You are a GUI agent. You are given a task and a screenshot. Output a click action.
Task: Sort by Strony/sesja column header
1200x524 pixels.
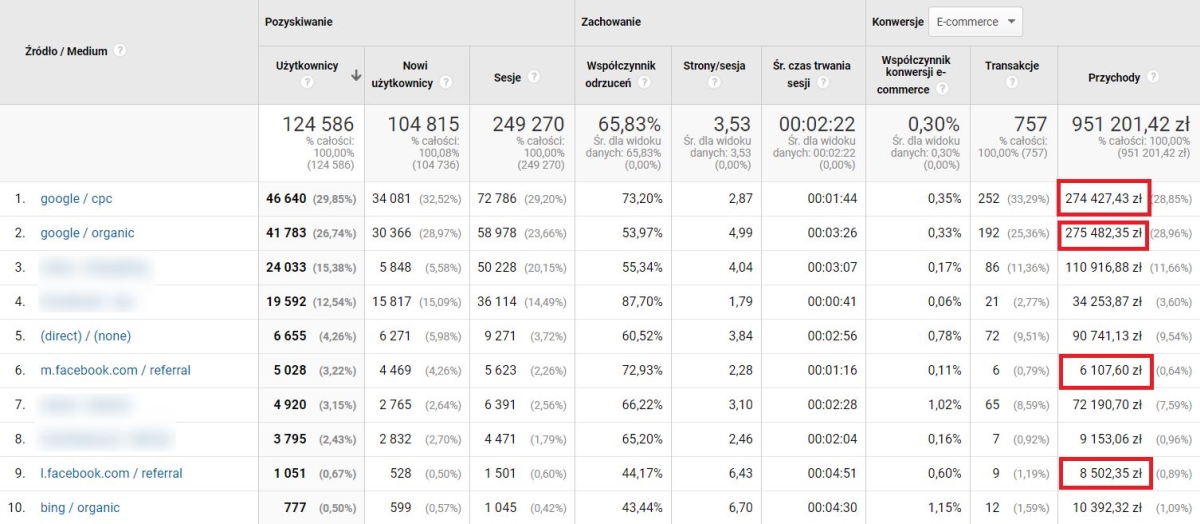pyautogui.click(x=715, y=66)
